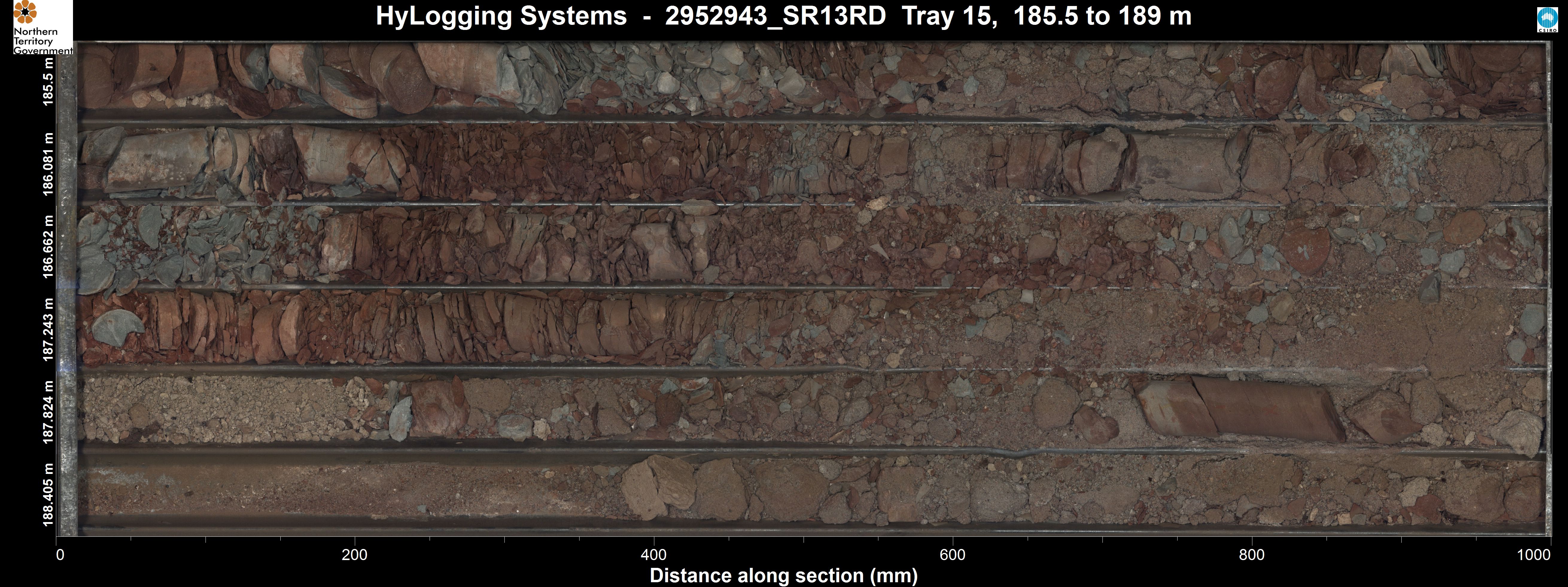This screenshot has width=1568, height=587.
Task: Click the 185.5 m depth label
Action: (x=49, y=82)
